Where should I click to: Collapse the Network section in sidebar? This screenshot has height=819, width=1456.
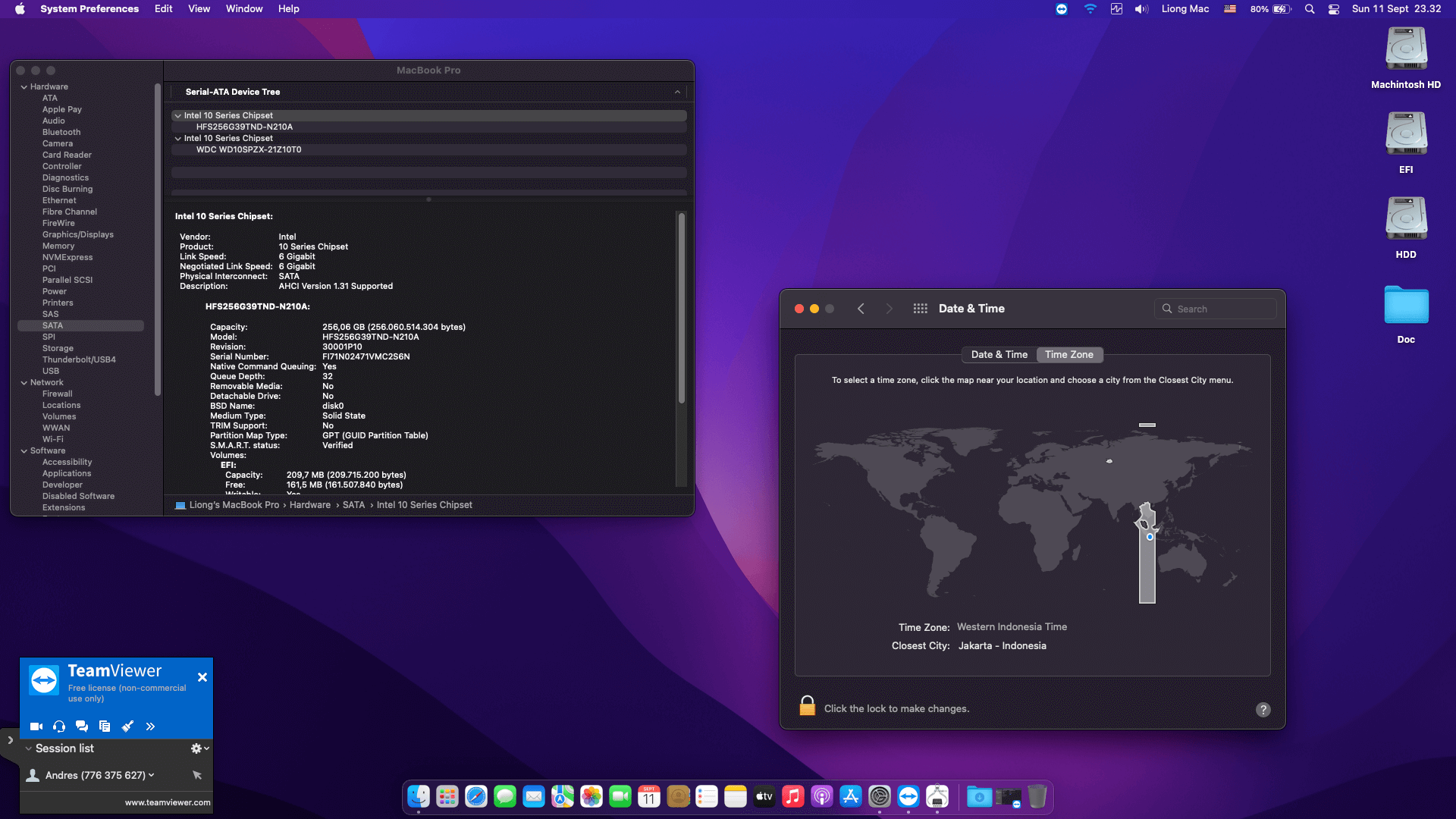[24, 383]
